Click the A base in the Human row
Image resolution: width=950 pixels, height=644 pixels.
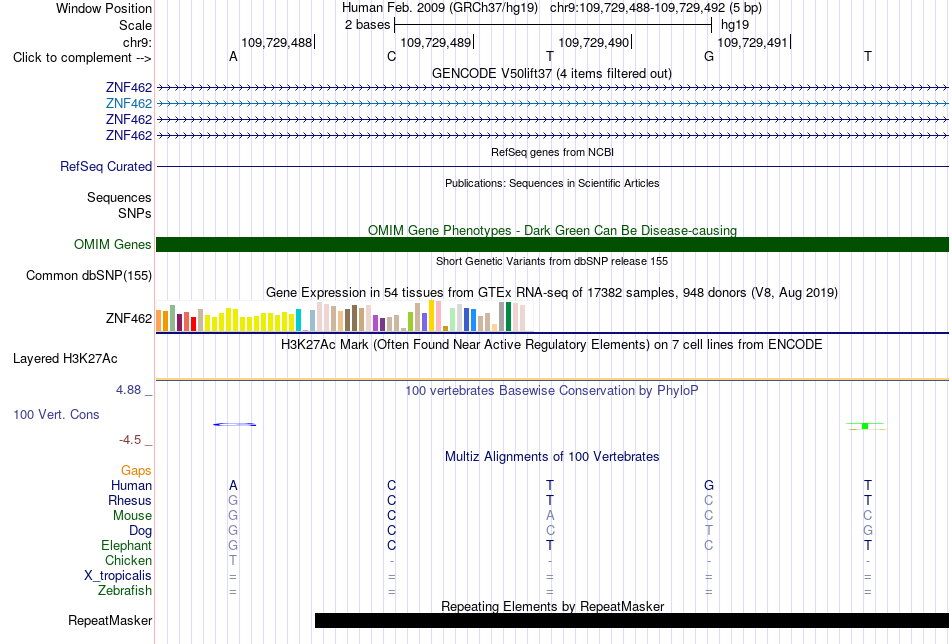(233, 486)
